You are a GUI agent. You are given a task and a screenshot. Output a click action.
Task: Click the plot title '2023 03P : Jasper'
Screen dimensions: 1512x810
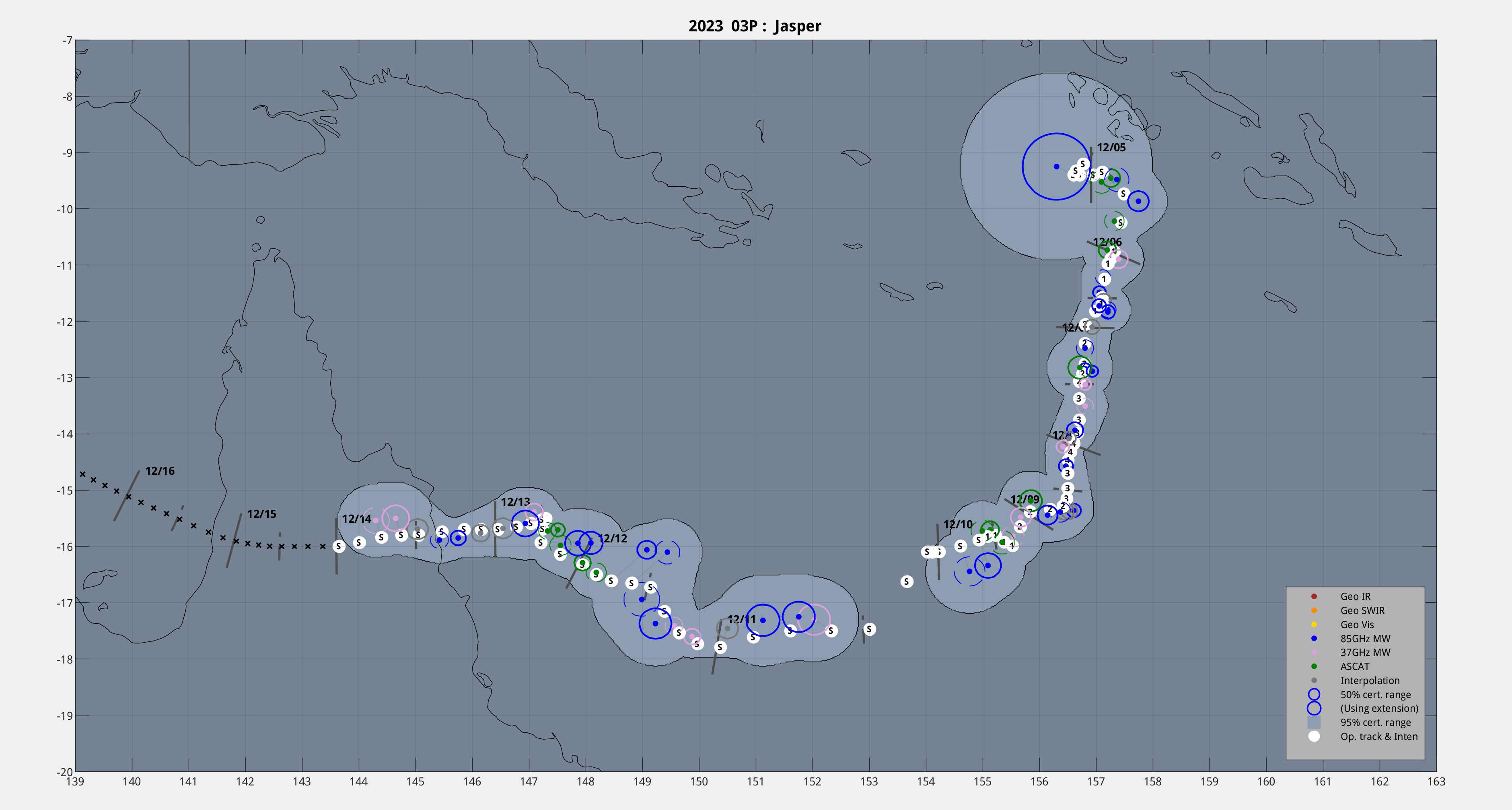755,26
